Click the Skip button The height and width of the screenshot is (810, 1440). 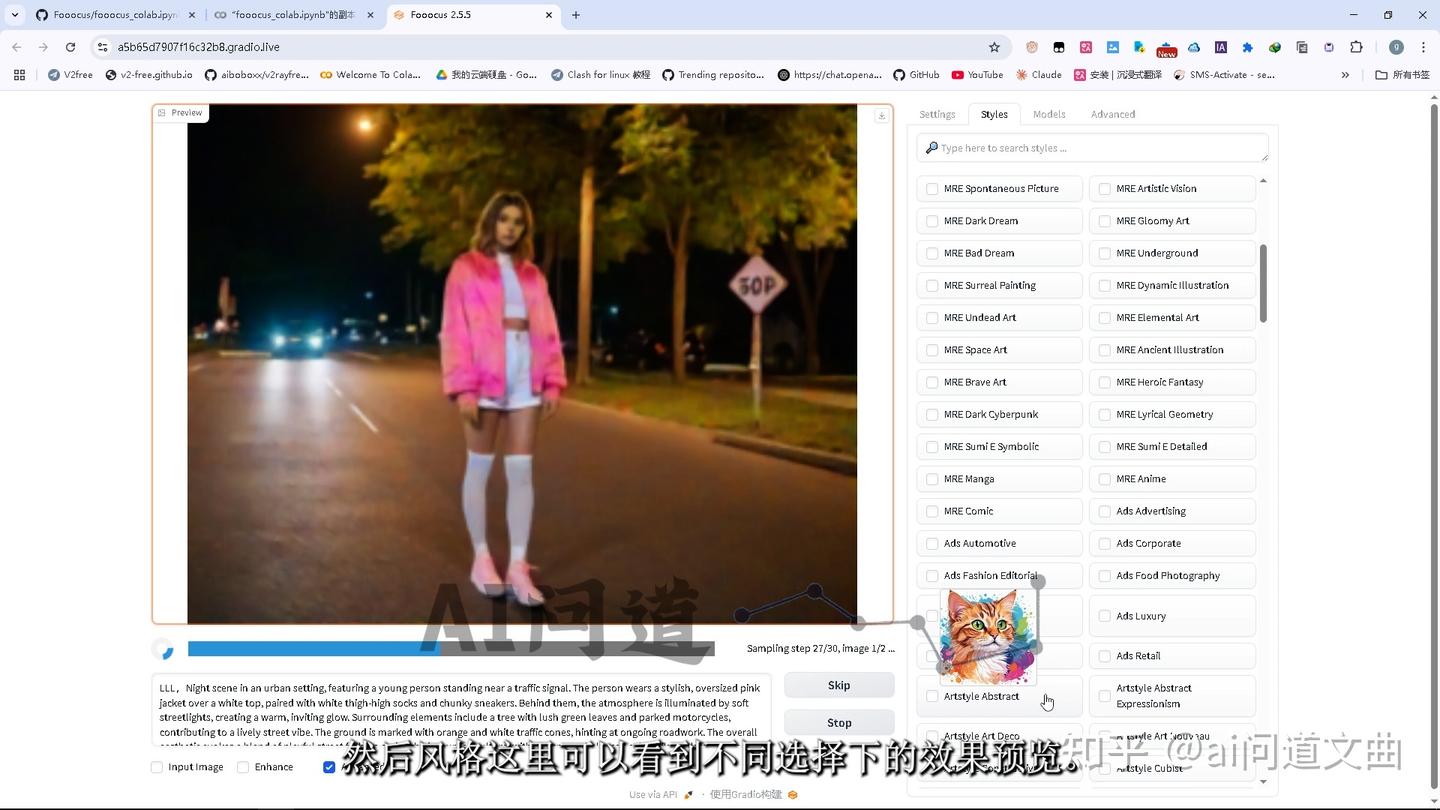(x=838, y=685)
